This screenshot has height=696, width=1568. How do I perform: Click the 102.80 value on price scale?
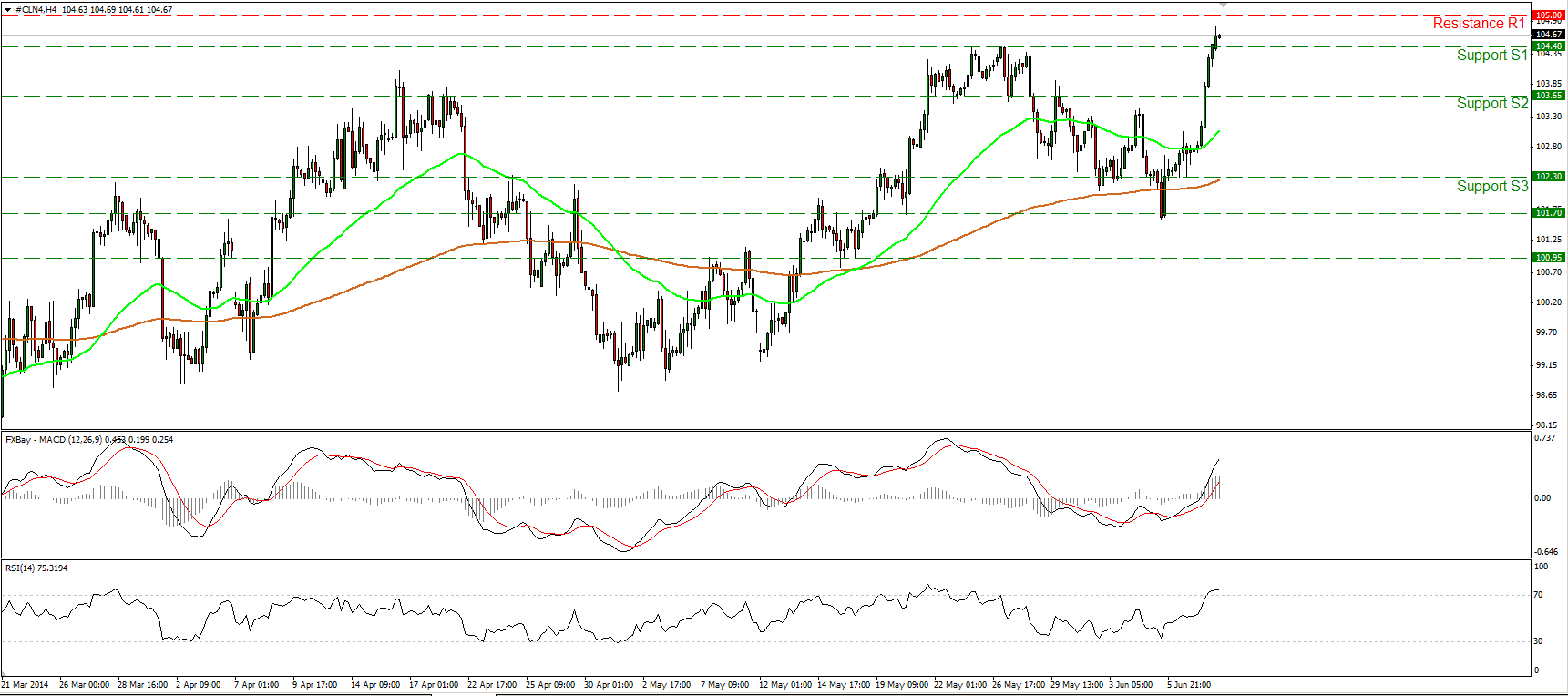pyautogui.click(x=1548, y=147)
